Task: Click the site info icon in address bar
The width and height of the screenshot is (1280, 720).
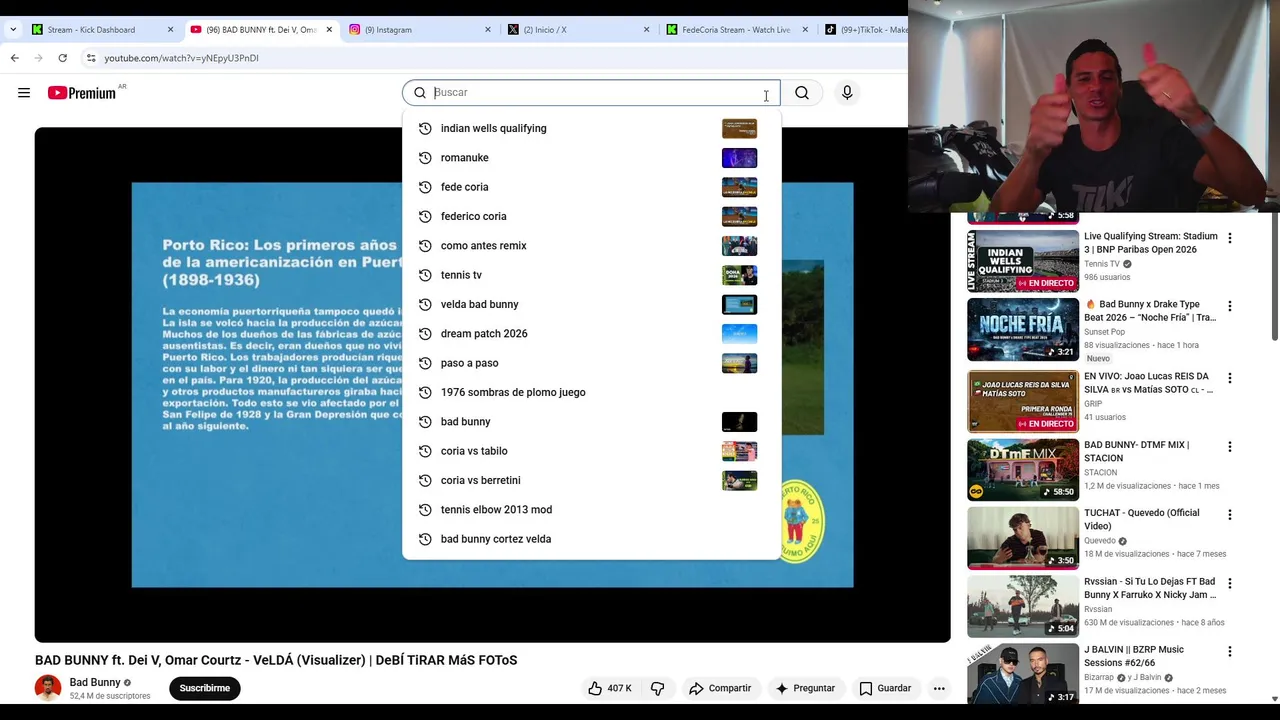Action: pyautogui.click(x=91, y=58)
